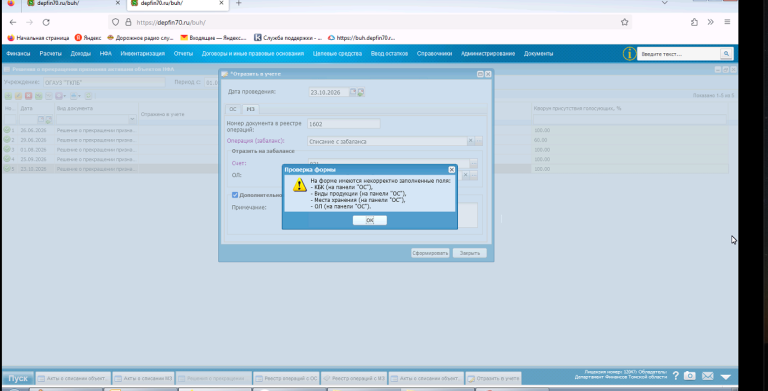
Task: Open the Реестр операций с МЗ taskbar window
Action: [354, 378]
